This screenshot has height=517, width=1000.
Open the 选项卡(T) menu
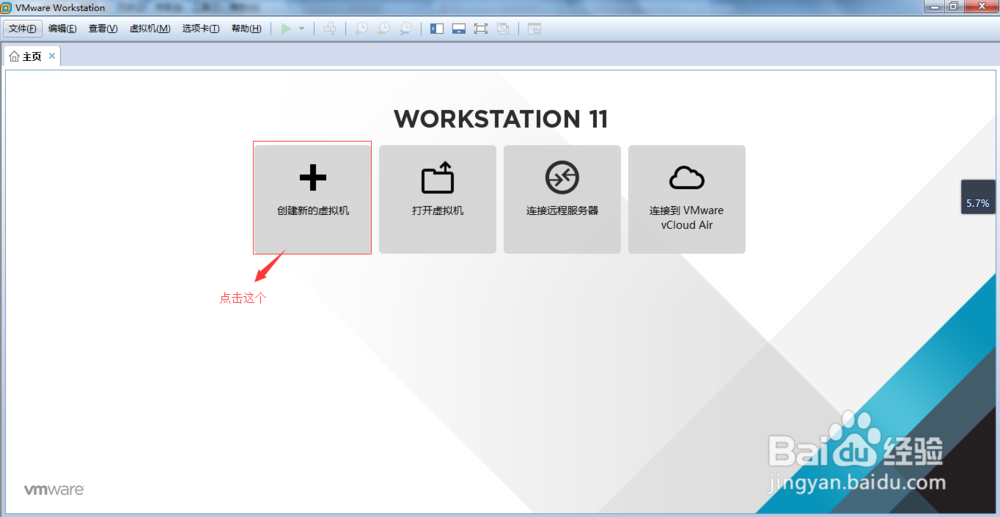pos(201,29)
